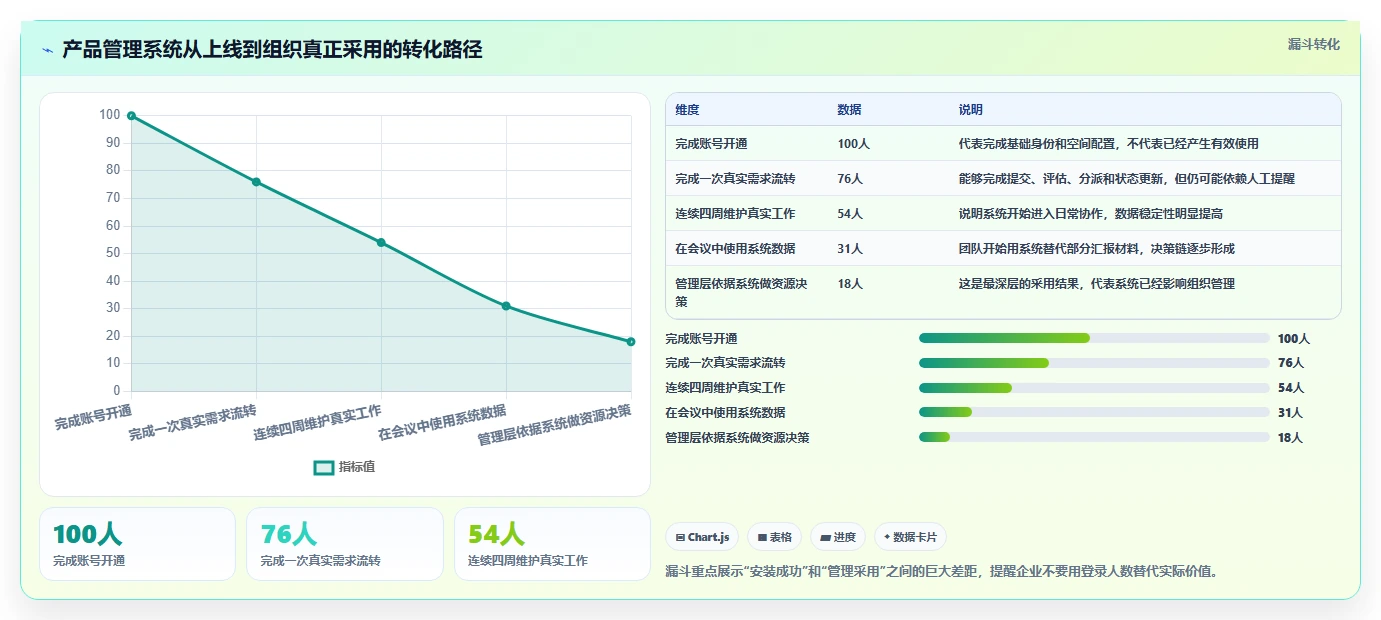Select the 管理层依据系统做资源决策 table cell

pyautogui.click(x=747, y=292)
